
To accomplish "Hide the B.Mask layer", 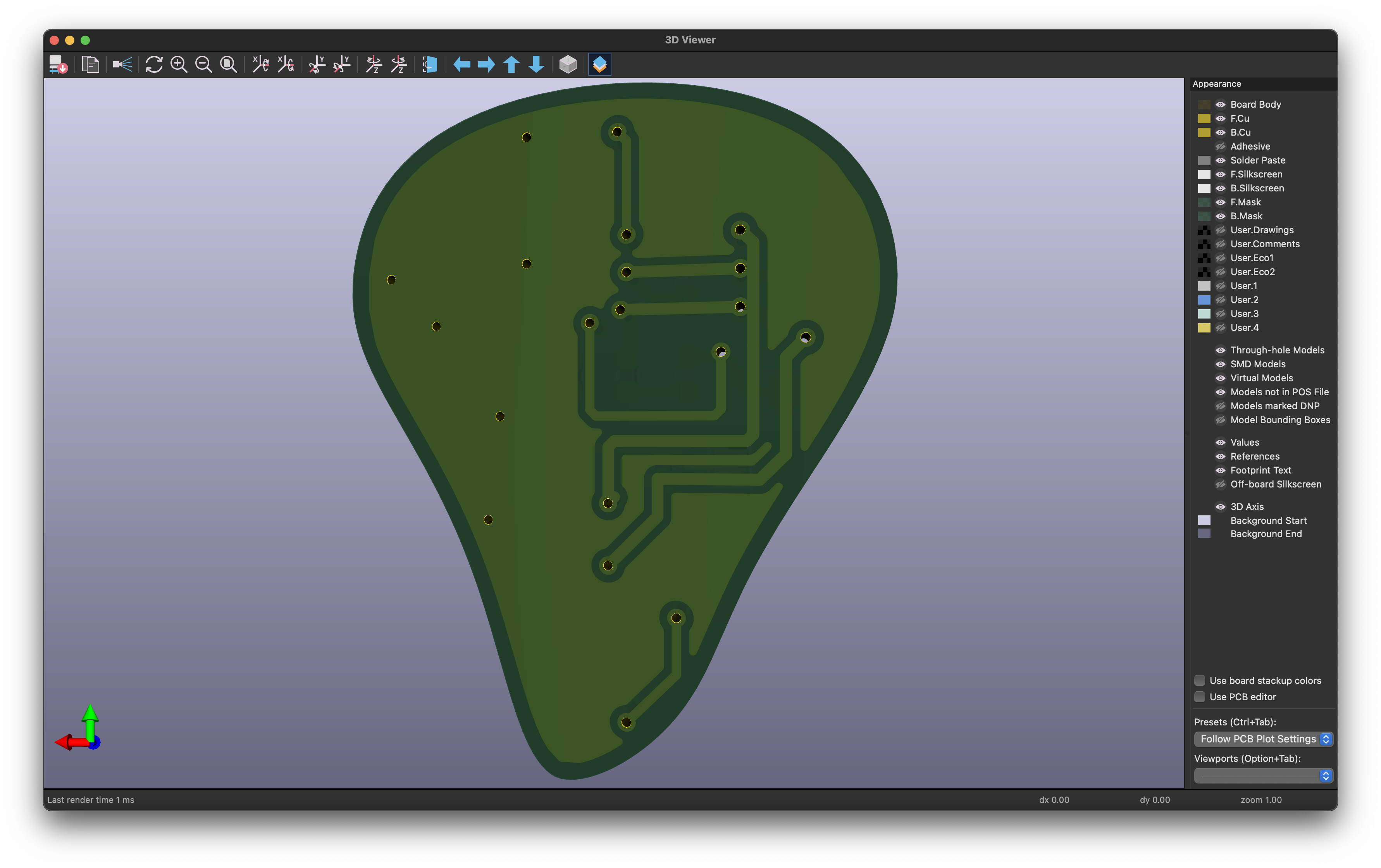I will point(1221,216).
